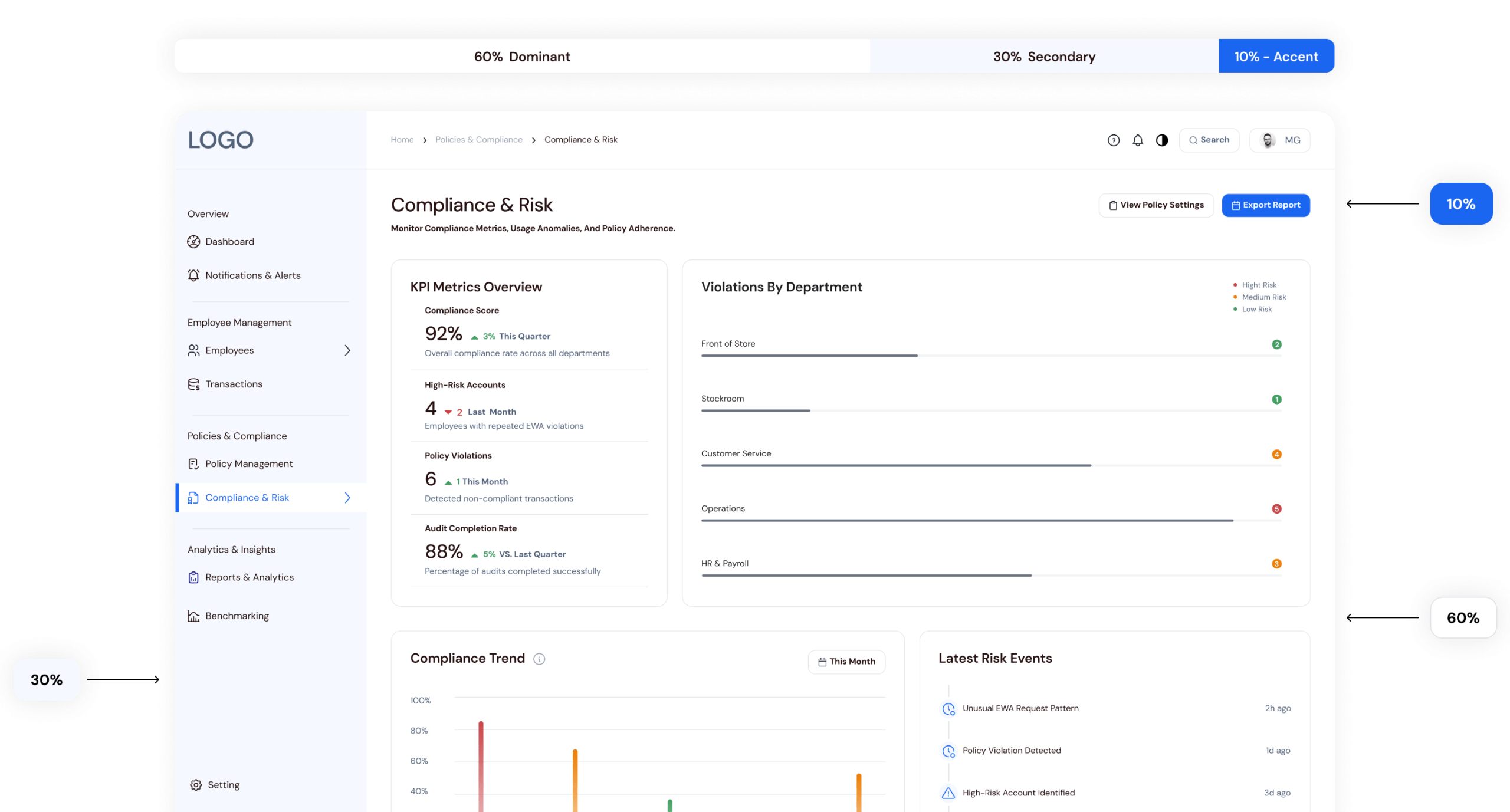1510x812 pixels.
Task: Click the Operations violations progress bar
Action: point(967,521)
